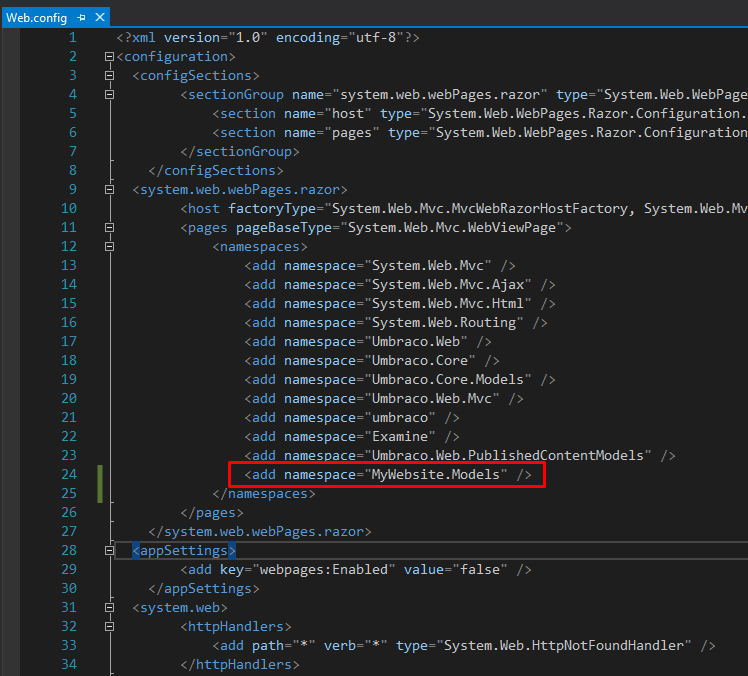The width and height of the screenshot is (748, 676).
Task: Click the encoding "utf-8" value
Action: click(x=375, y=37)
